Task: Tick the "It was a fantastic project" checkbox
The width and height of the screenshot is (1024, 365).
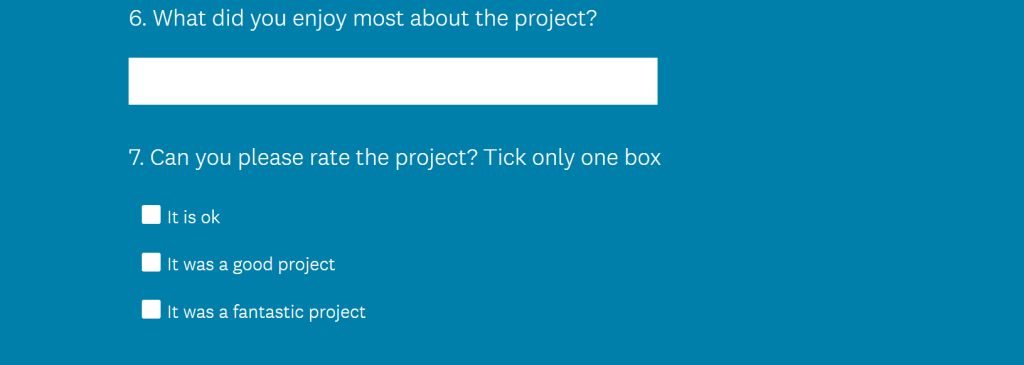Action: click(151, 309)
